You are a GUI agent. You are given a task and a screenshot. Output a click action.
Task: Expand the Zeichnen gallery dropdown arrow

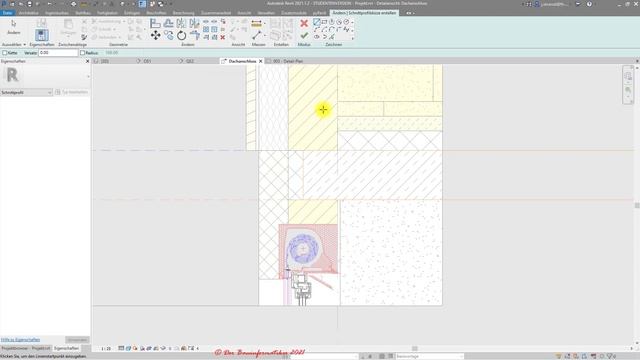pyautogui.click(x=353, y=38)
